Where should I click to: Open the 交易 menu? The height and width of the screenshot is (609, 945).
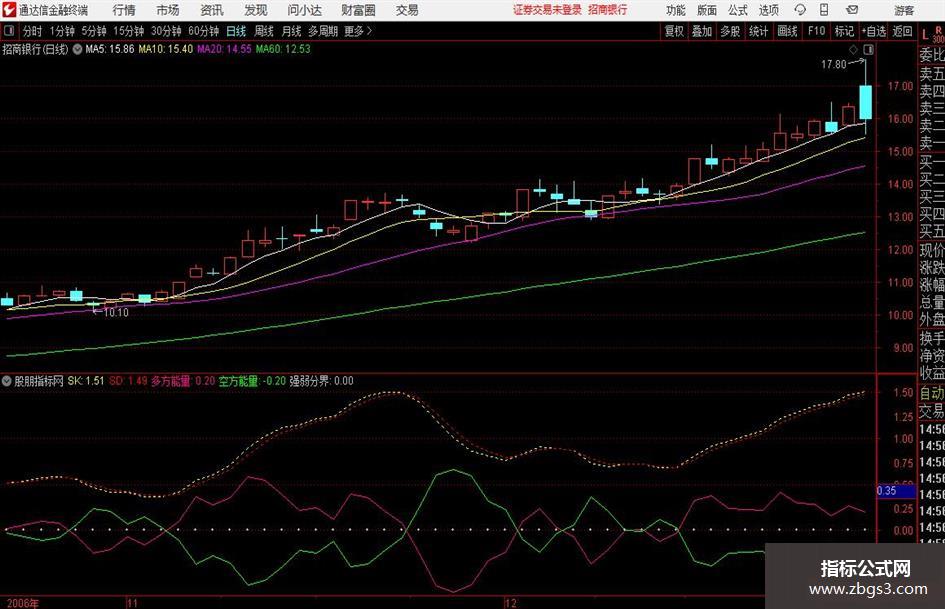(x=407, y=10)
